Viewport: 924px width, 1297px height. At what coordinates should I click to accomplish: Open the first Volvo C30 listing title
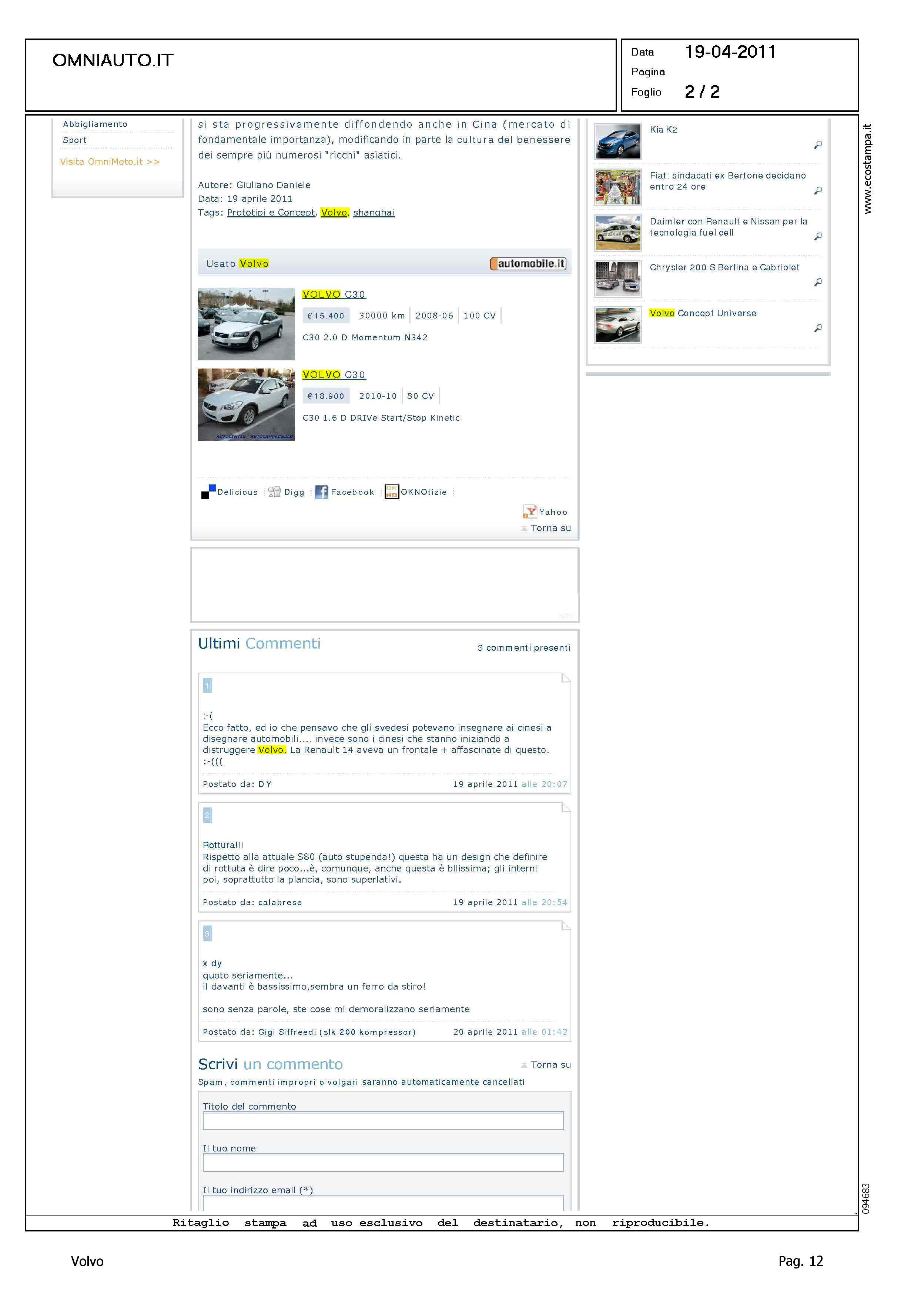point(334,294)
